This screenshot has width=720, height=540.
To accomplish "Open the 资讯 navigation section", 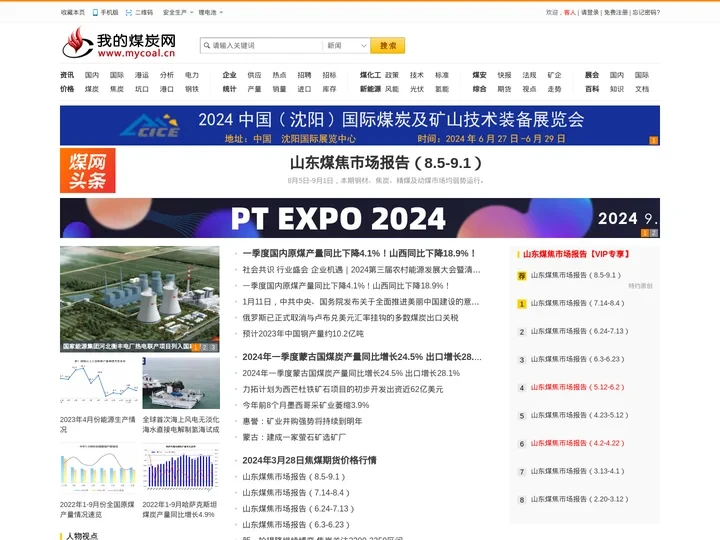I will pos(67,75).
